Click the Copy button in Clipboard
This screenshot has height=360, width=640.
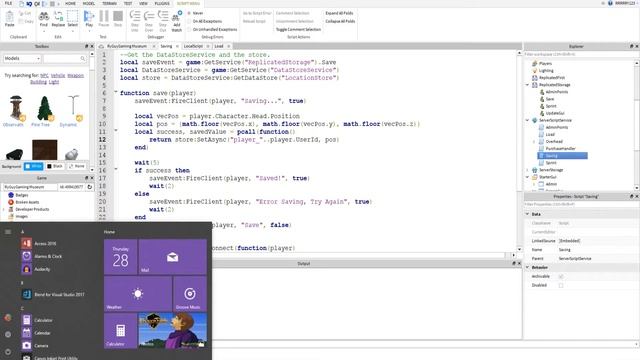click(26, 21)
